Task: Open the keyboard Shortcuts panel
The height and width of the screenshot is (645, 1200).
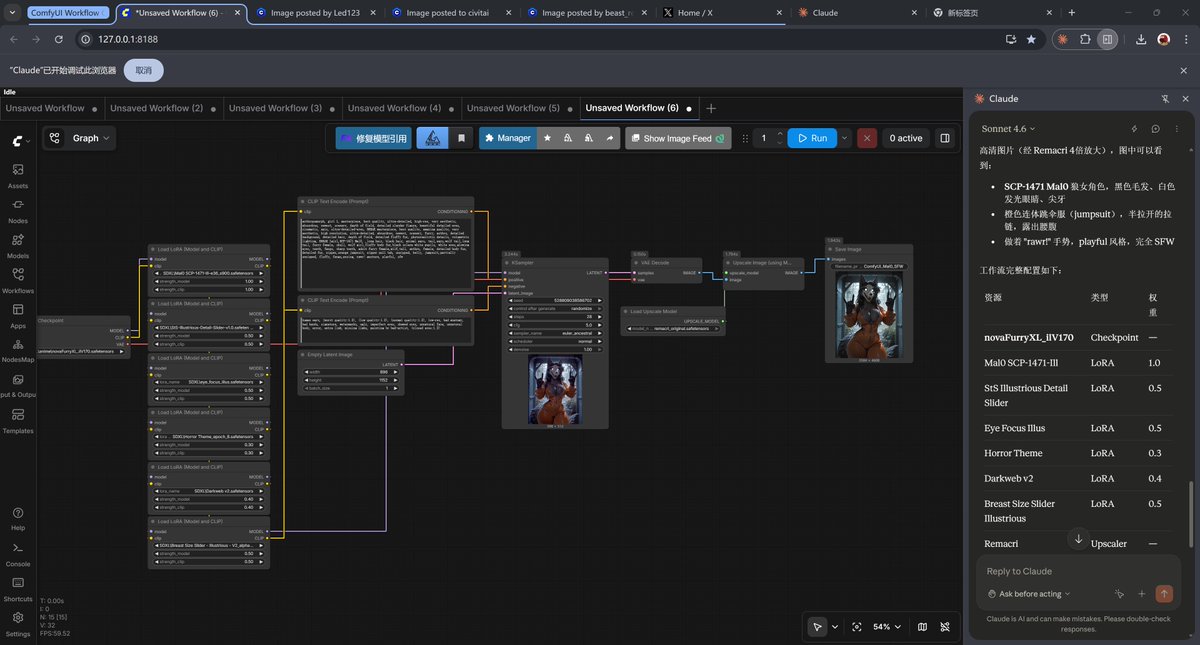Action: coord(18,590)
